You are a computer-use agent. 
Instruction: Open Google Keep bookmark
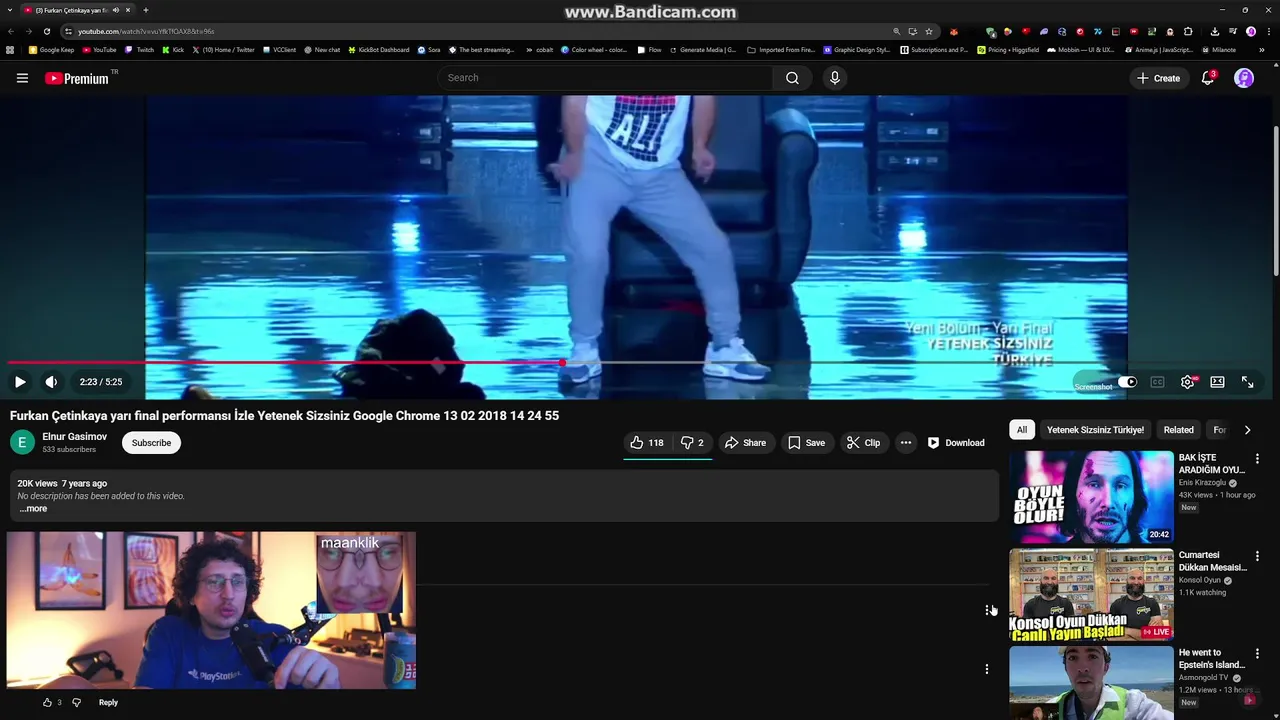(x=52, y=50)
